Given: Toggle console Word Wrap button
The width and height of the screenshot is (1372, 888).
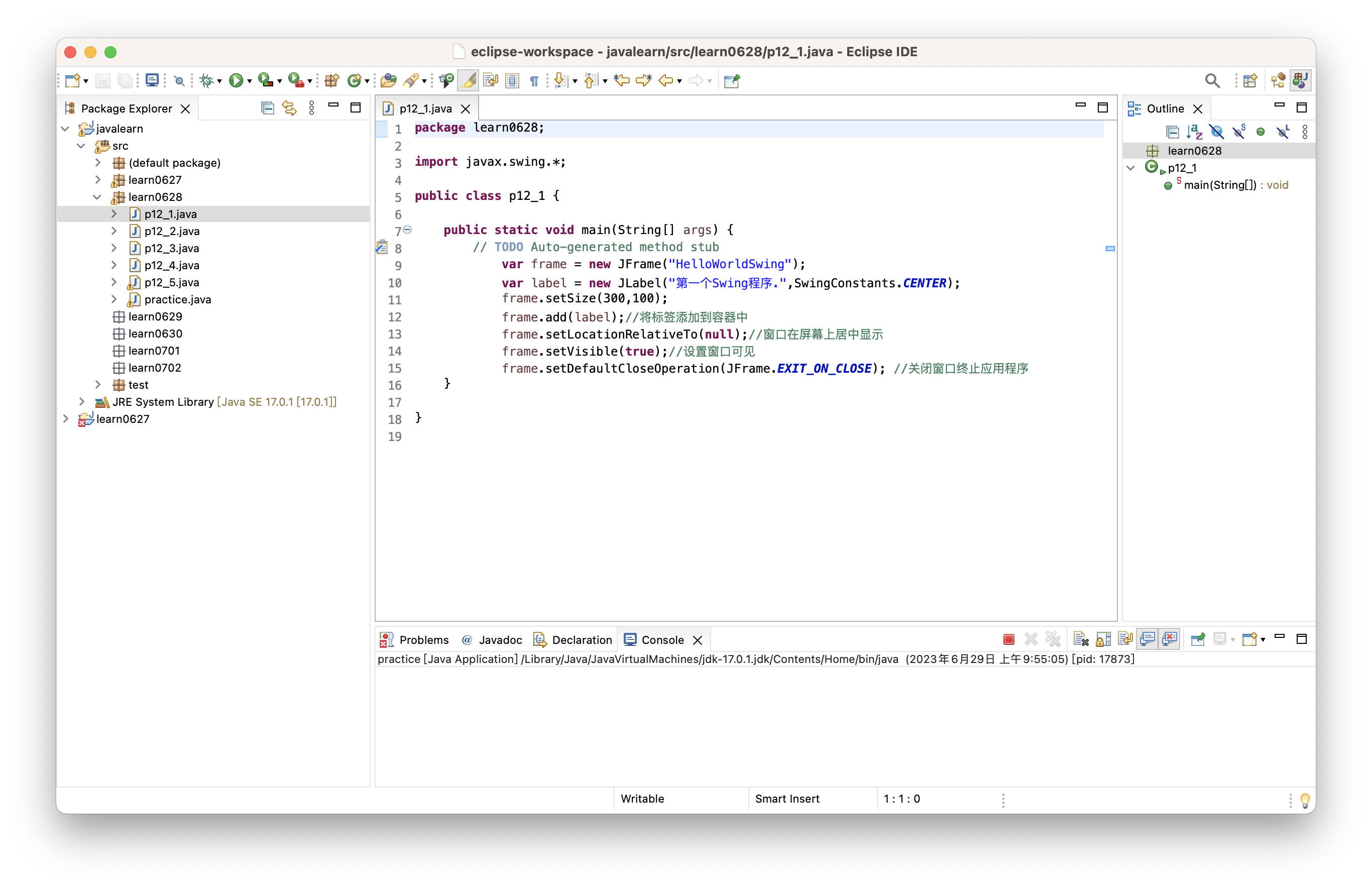Looking at the screenshot, I should 1125,639.
